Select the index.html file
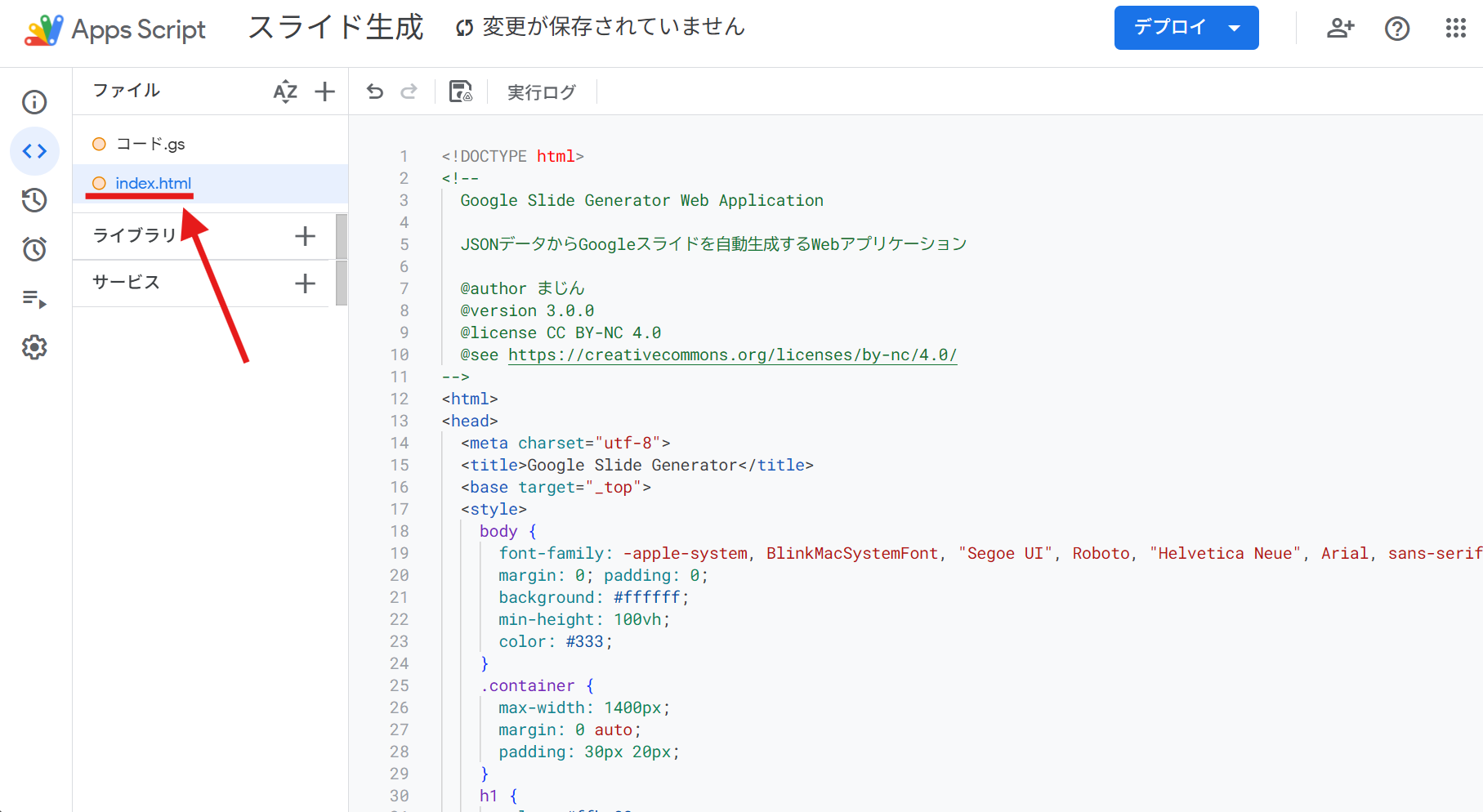Screen dimensions: 1483x812 153,184
